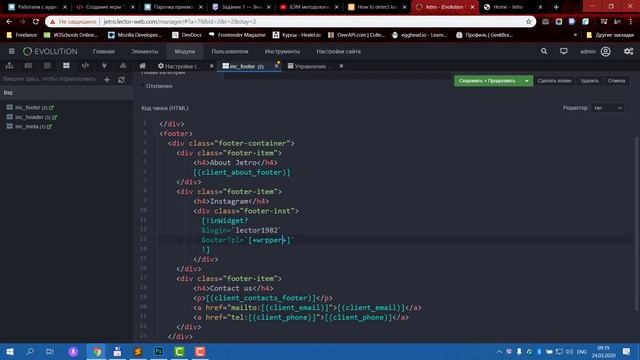Open the Chrome three-dot menu
Screen dimensions: 640x360
click(631, 22)
